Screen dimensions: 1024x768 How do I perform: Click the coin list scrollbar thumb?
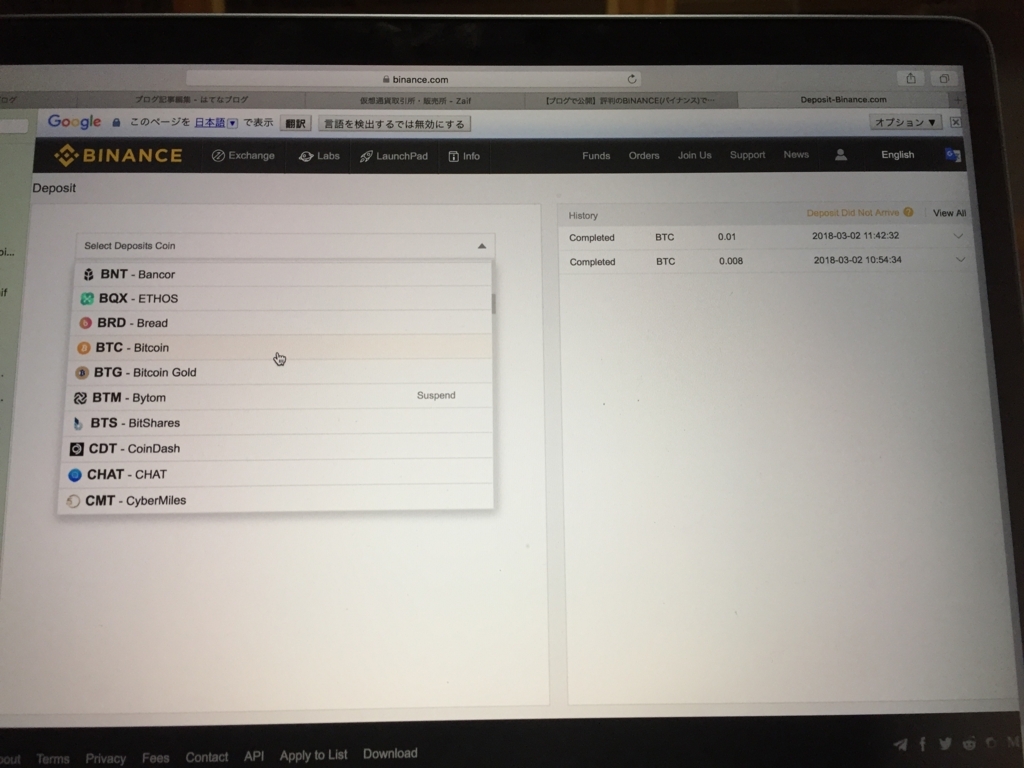pyautogui.click(x=493, y=304)
